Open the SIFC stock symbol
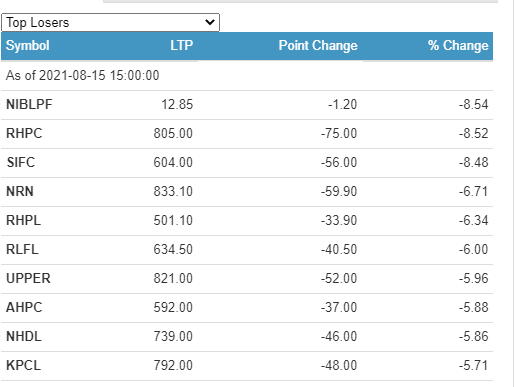The width and height of the screenshot is (515, 387). [21, 163]
